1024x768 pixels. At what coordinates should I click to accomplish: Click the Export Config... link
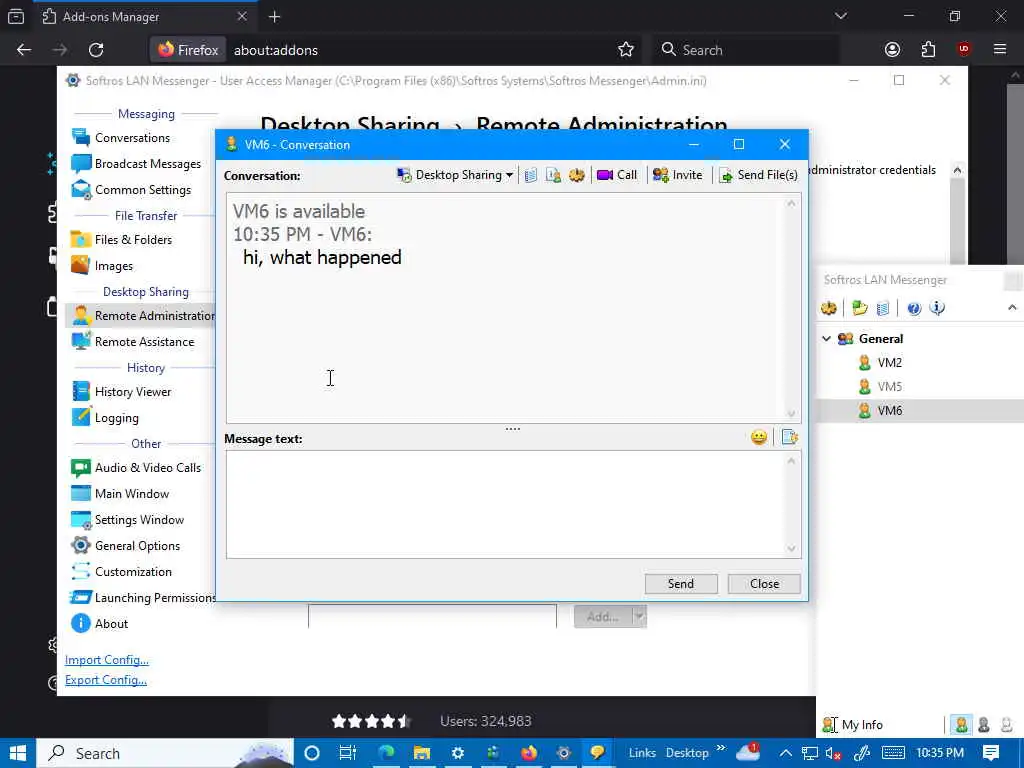106,680
